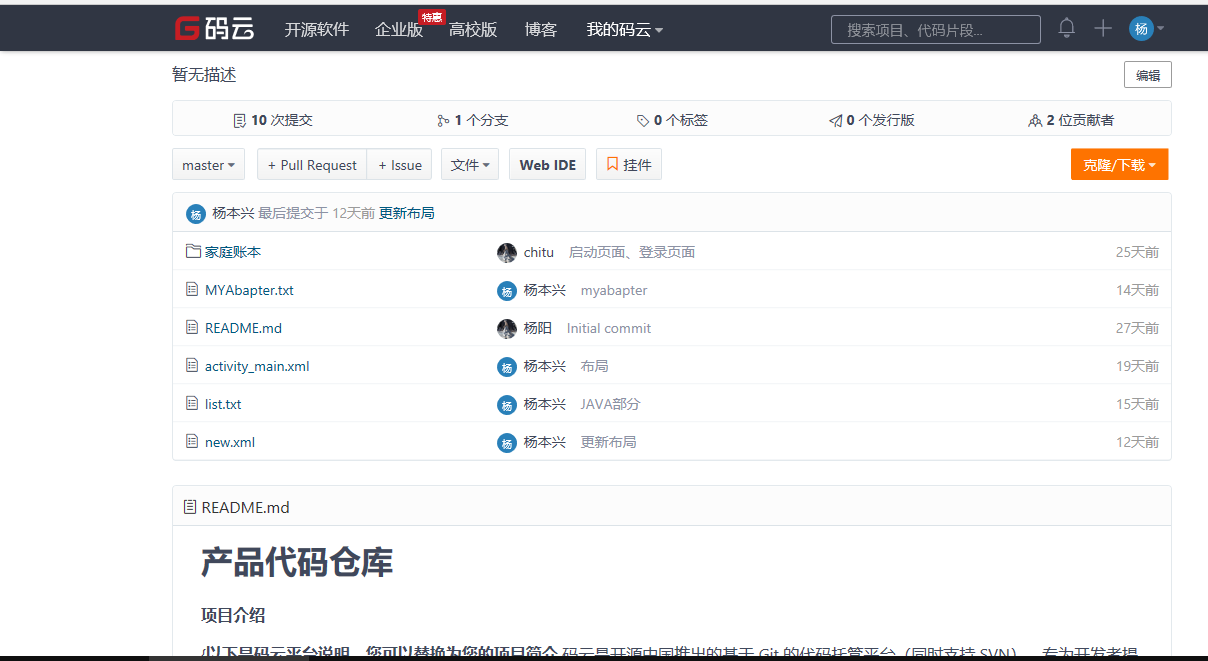1208x661 pixels.
Task: Click 杨阳's avatar in README.md row
Action: click(507, 328)
